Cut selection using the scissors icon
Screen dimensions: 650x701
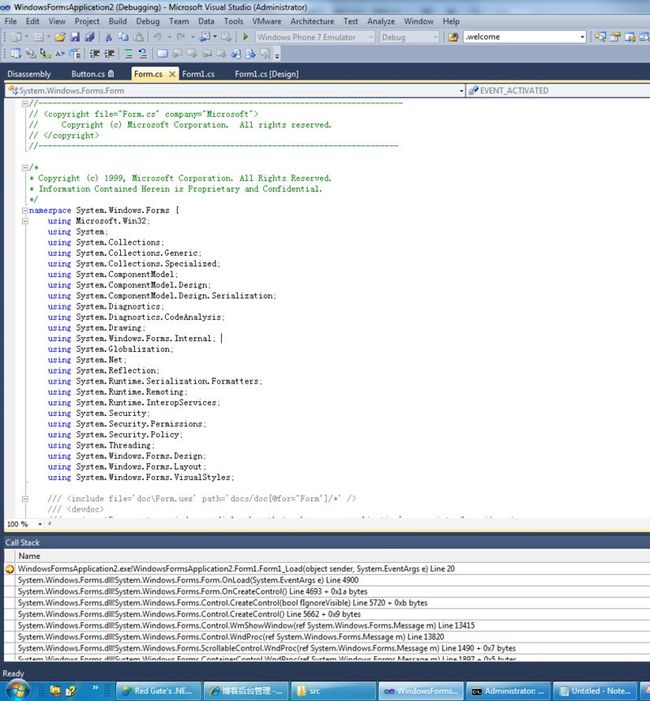click(x=108, y=37)
